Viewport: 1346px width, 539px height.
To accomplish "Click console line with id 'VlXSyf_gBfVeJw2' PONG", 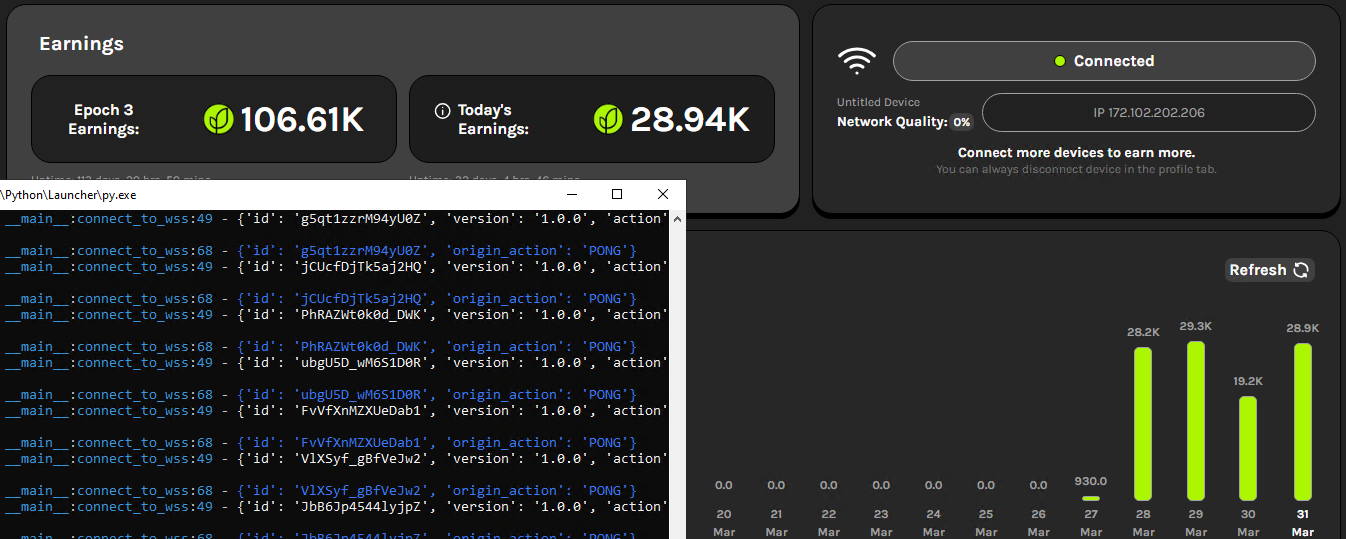I will [320, 490].
